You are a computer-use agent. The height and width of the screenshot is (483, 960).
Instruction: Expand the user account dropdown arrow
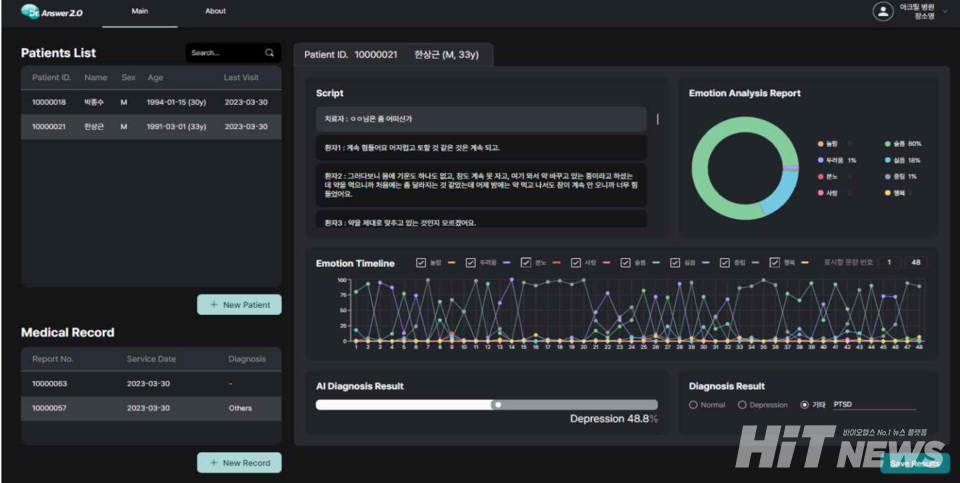click(945, 12)
